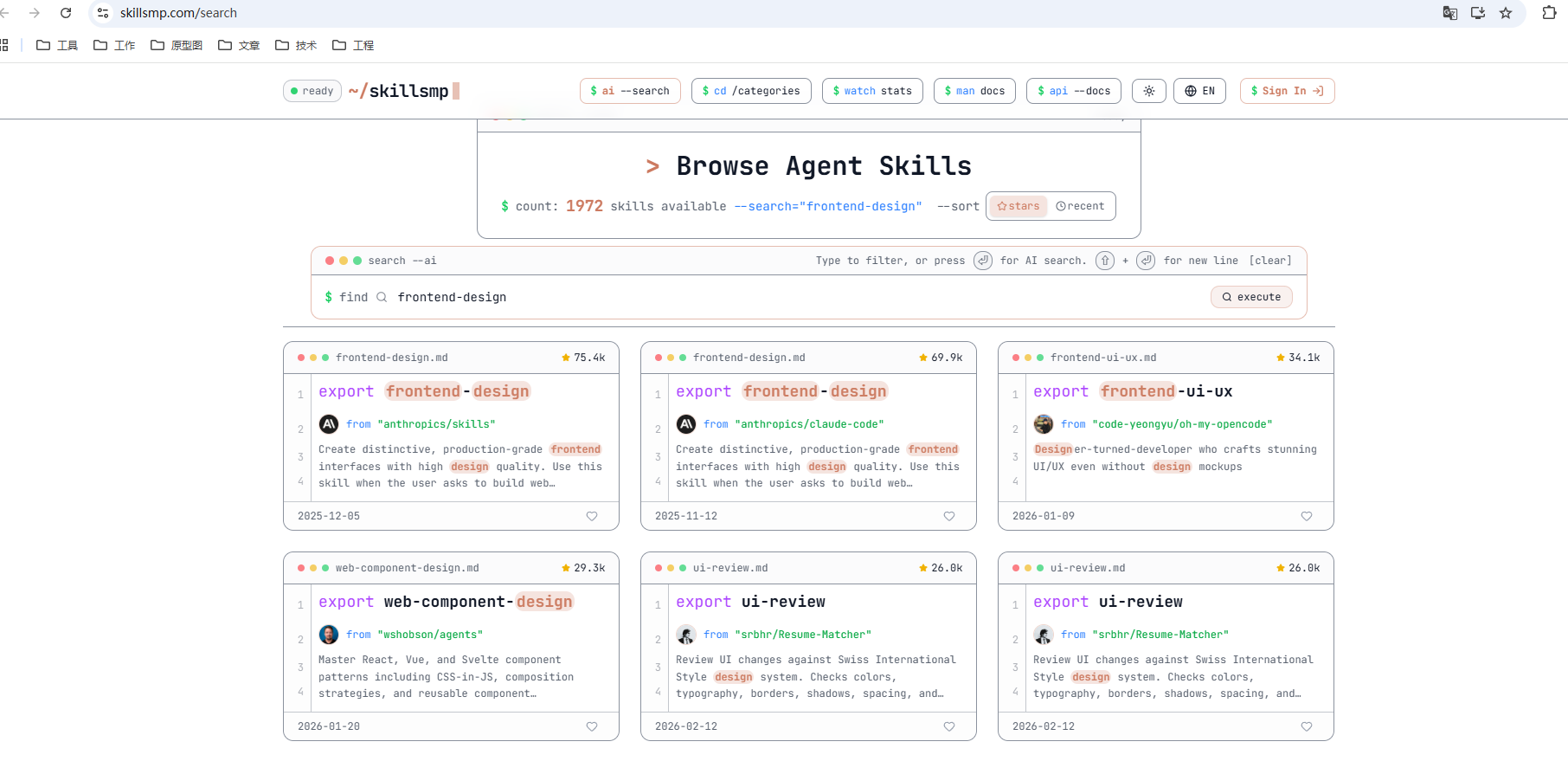
Task: Click the wshobson/agents author avatar
Action: click(329, 635)
